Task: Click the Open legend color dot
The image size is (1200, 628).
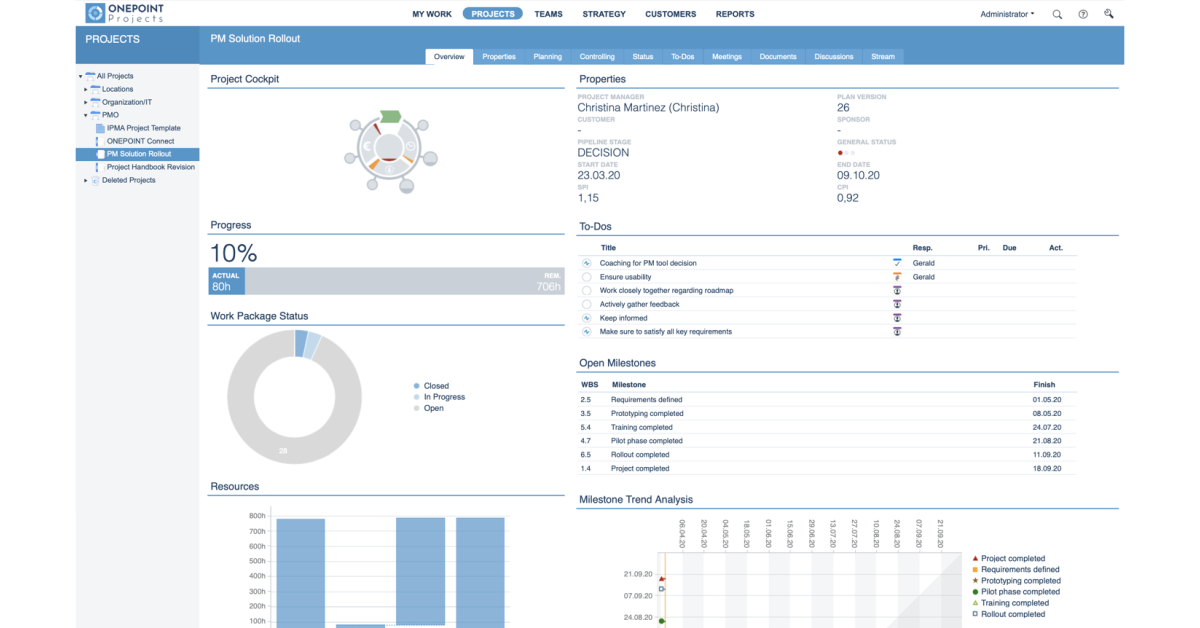Action: 417,408
